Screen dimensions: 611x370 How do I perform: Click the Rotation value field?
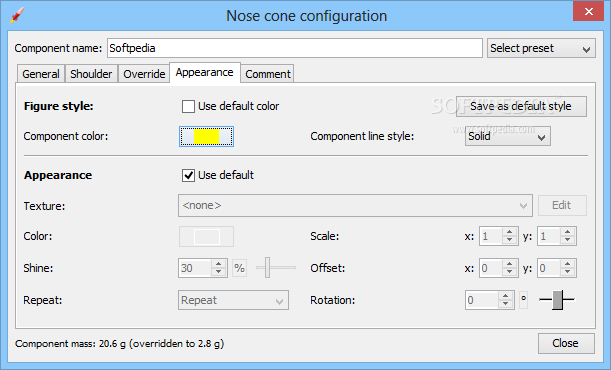pos(482,300)
